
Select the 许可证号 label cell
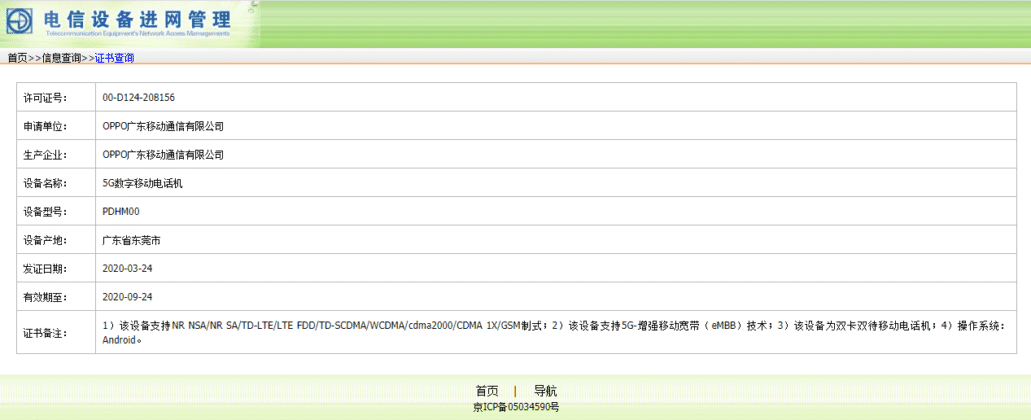(56, 97)
